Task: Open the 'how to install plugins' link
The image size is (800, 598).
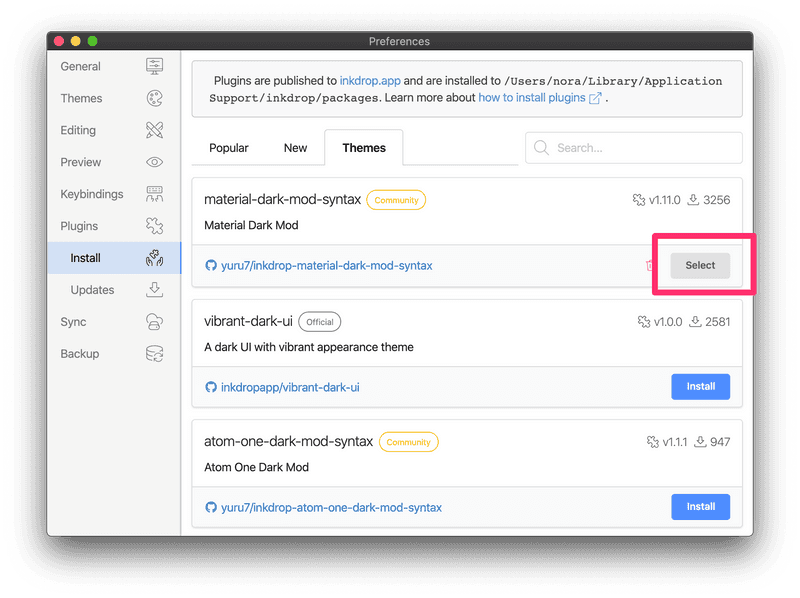Action: point(532,98)
